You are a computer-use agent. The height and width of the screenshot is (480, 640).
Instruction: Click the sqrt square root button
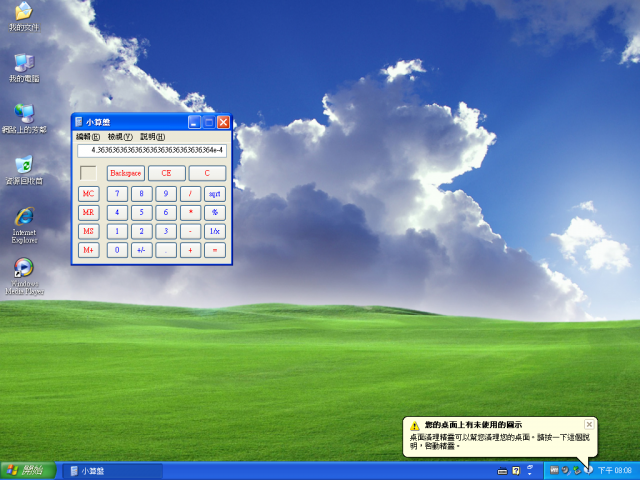215,193
